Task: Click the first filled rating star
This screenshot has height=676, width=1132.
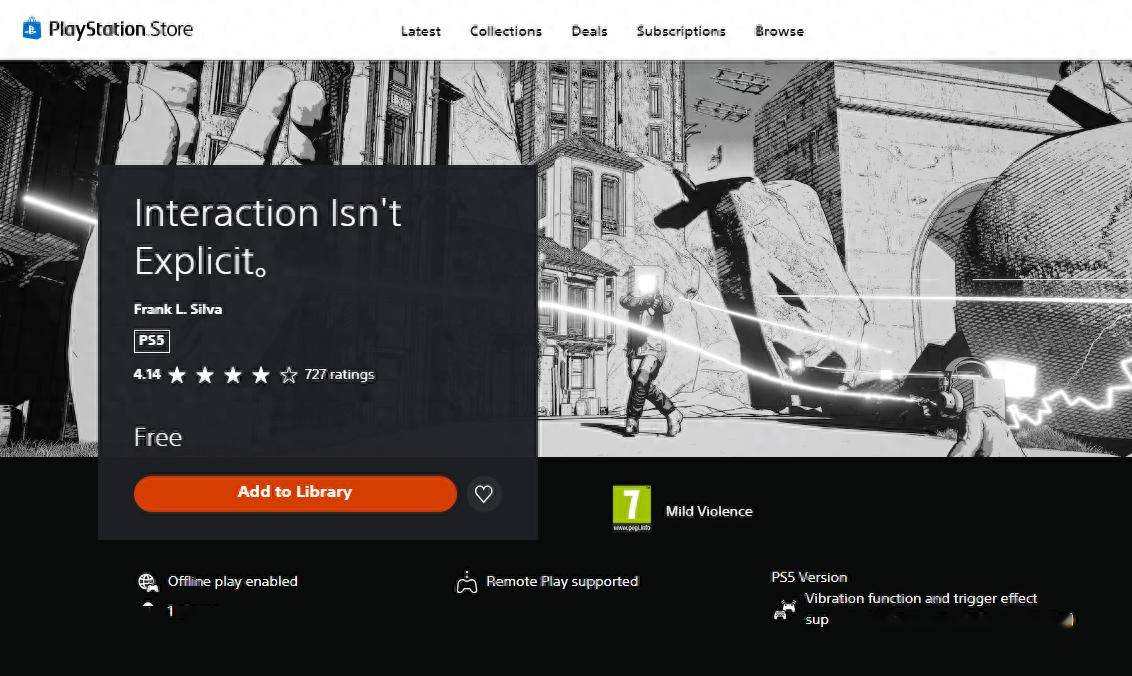Action: click(x=177, y=375)
